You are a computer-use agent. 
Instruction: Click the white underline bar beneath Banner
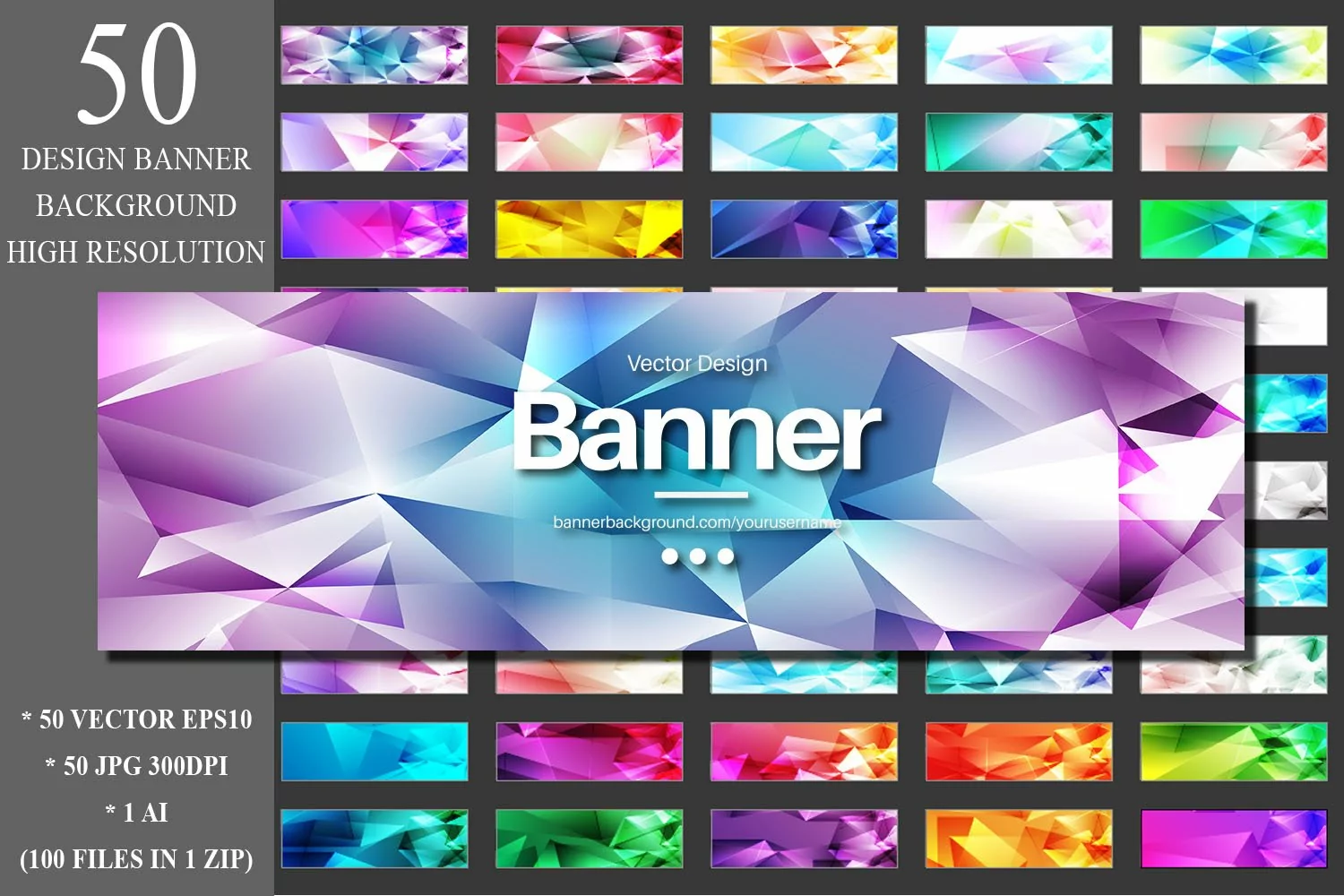point(701,495)
